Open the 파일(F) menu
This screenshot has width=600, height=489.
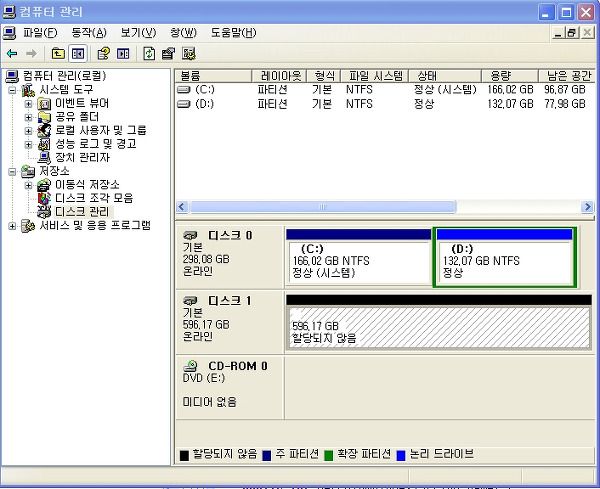point(40,33)
